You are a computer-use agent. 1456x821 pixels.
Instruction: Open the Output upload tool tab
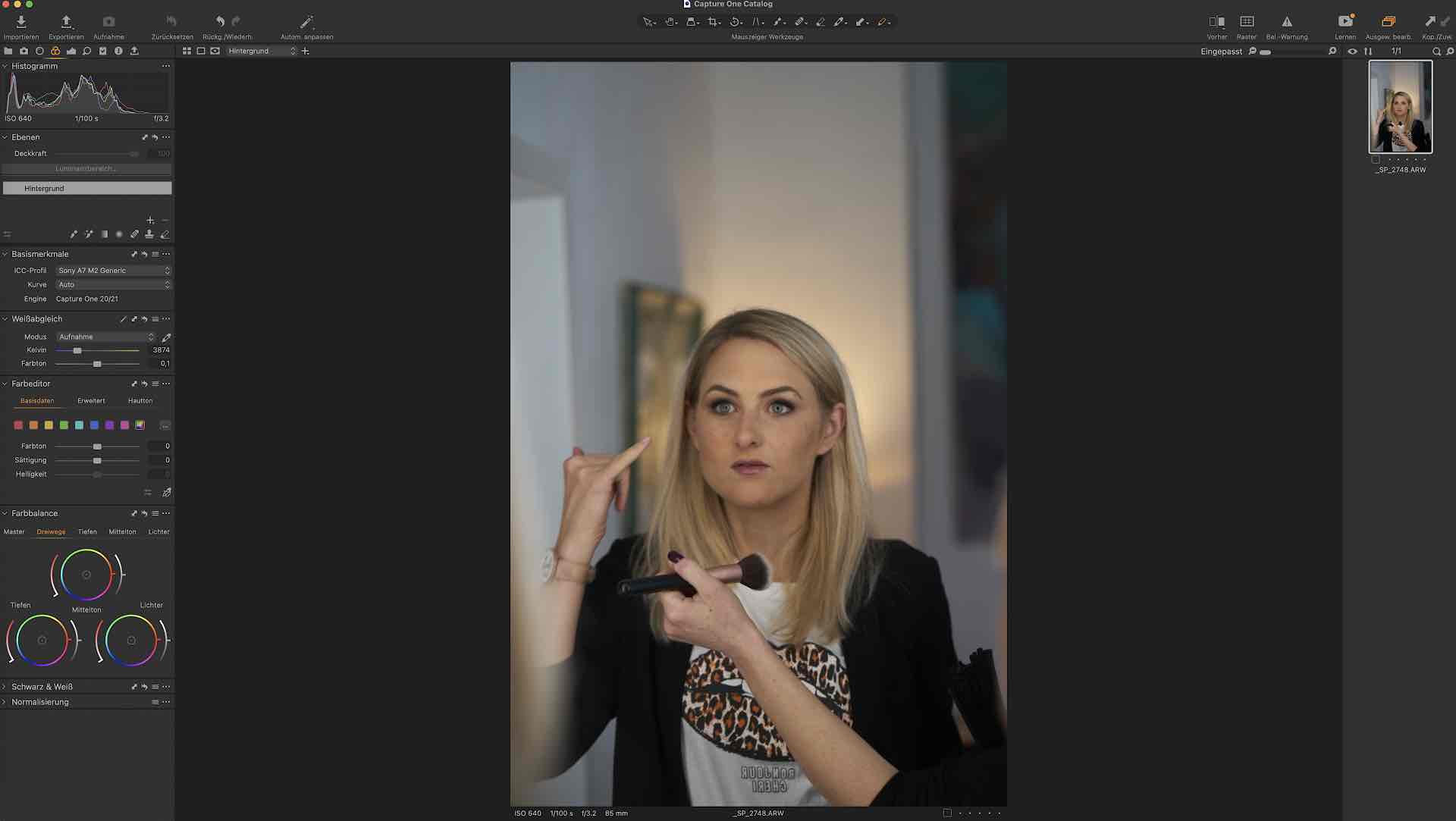[134, 51]
